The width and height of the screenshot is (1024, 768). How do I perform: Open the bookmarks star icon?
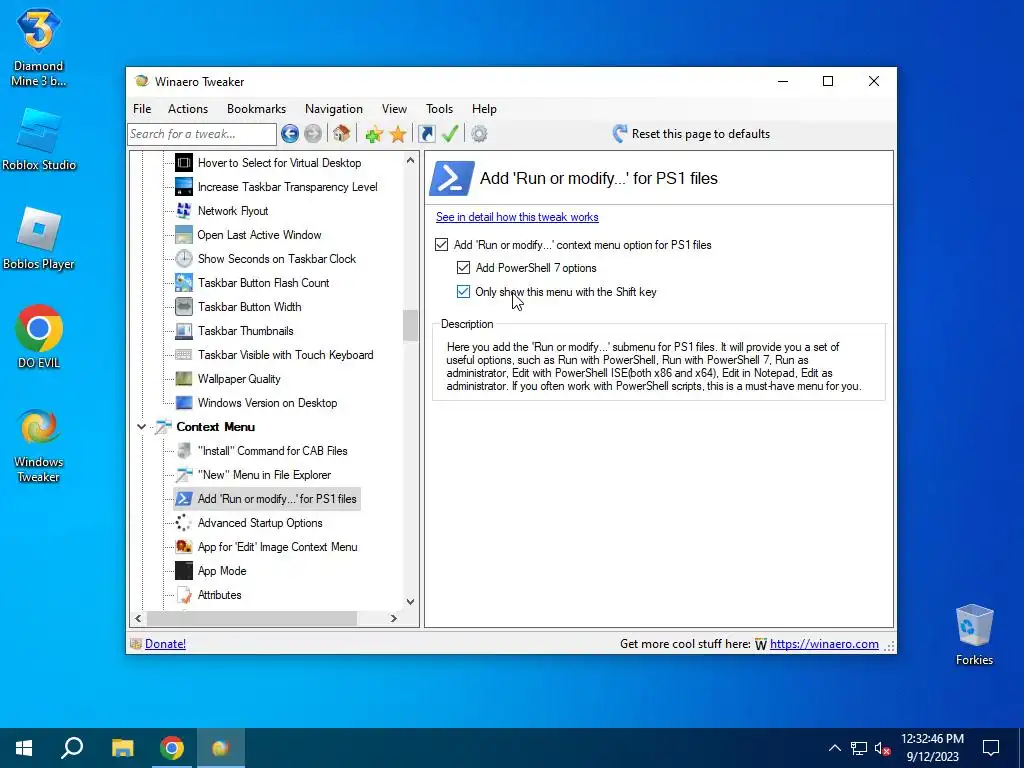[x=398, y=134]
